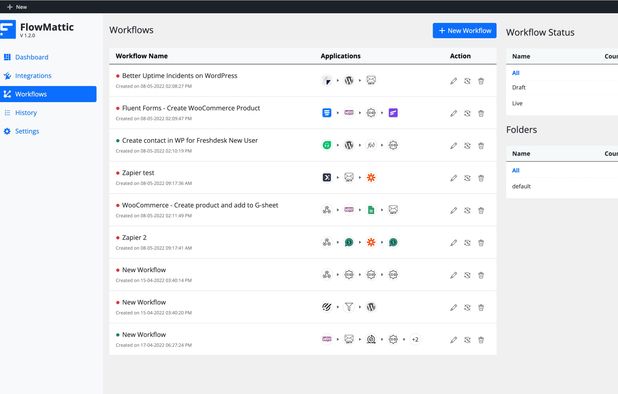Viewport: 618px width, 394px height.
Task: Click the filter icon in New Workflow row
Action: click(x=349, y=307)
